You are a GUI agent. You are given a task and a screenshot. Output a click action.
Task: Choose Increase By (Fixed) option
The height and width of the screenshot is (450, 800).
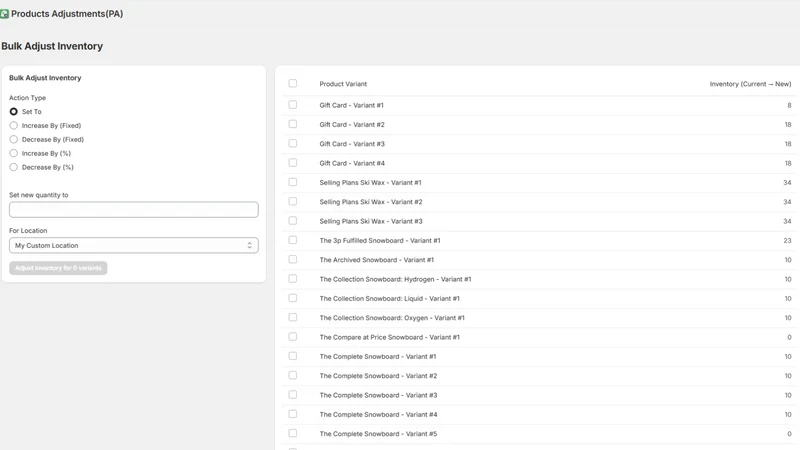pyautogui.click(x=14, y=126)
